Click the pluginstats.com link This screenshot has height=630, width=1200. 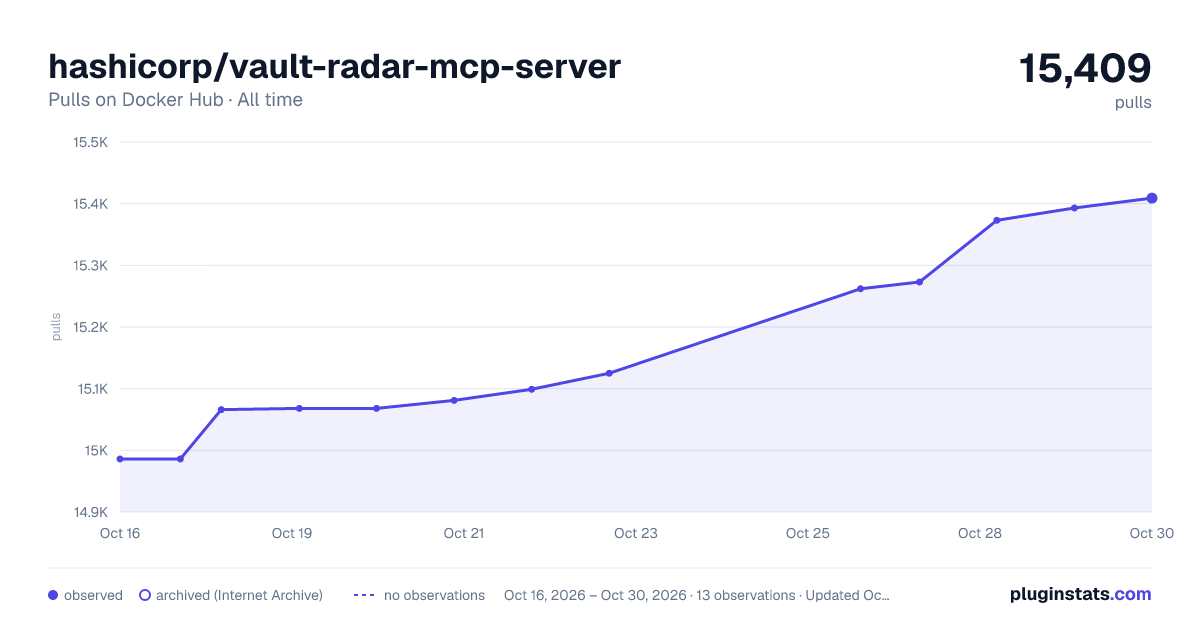pyautogui.click(x=1080, y=594)
